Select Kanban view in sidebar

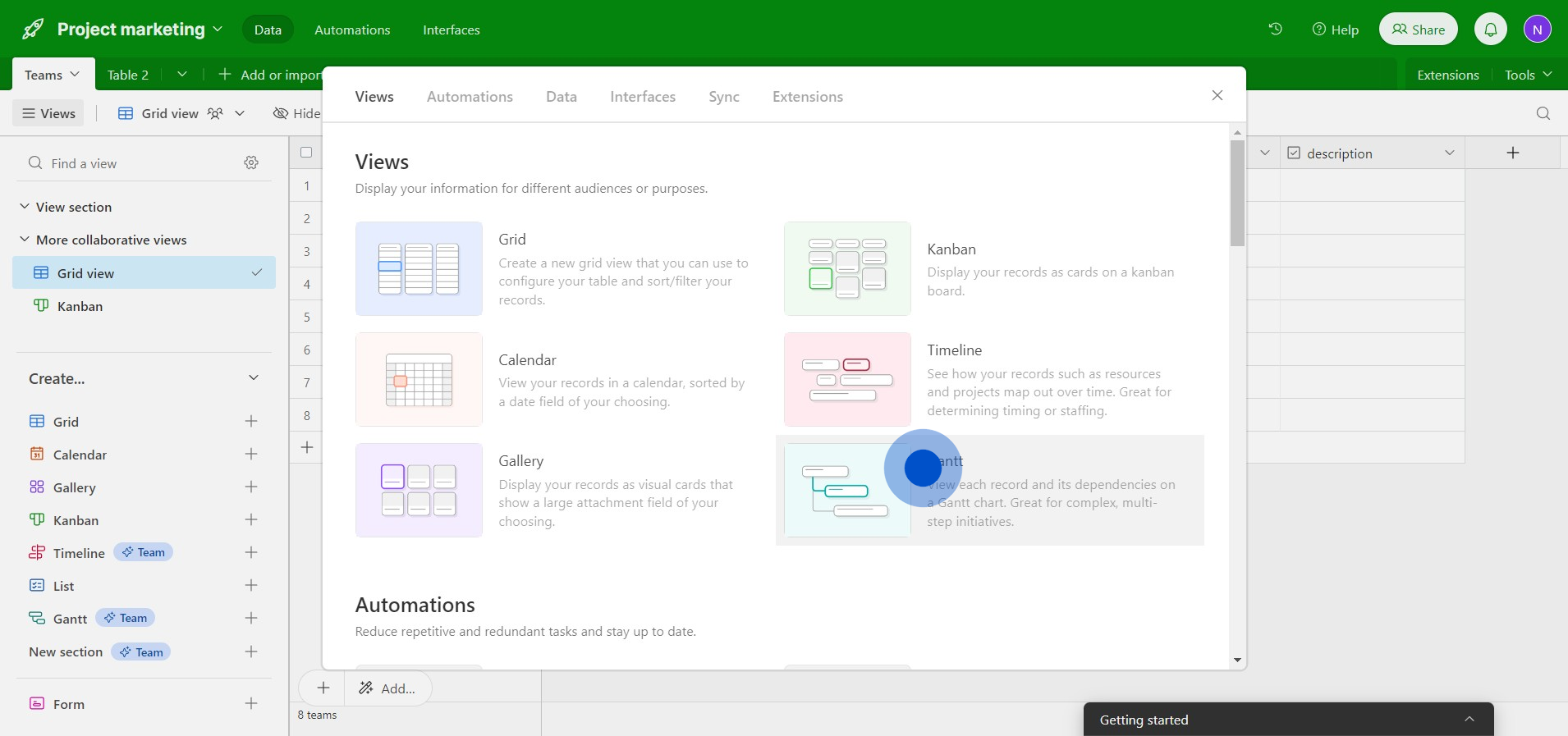[144, 306]
